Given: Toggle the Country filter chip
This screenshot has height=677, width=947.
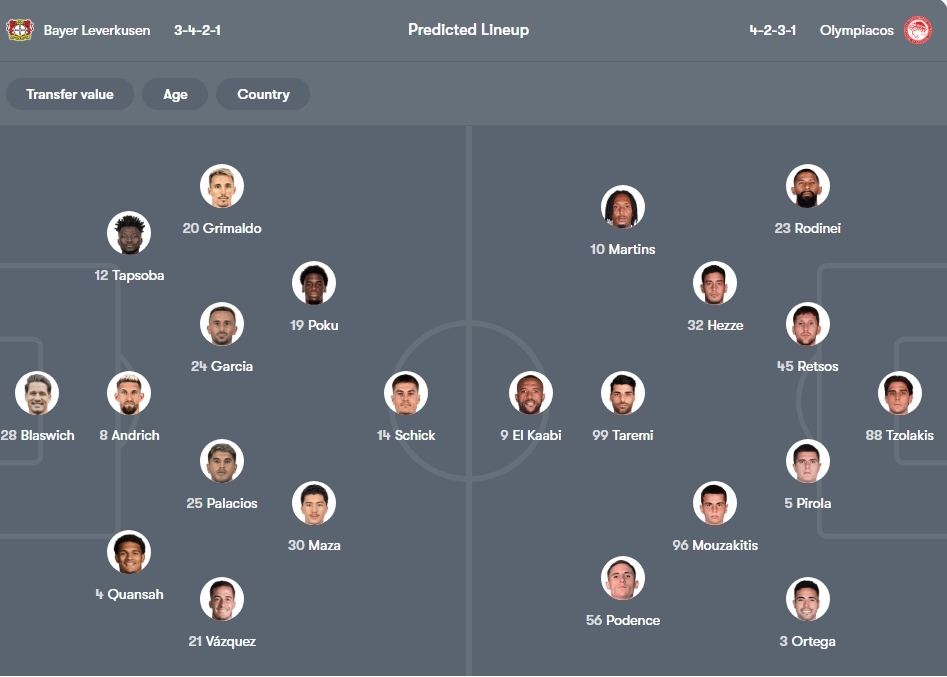Looking at the screenshot, I should [263, 94].
